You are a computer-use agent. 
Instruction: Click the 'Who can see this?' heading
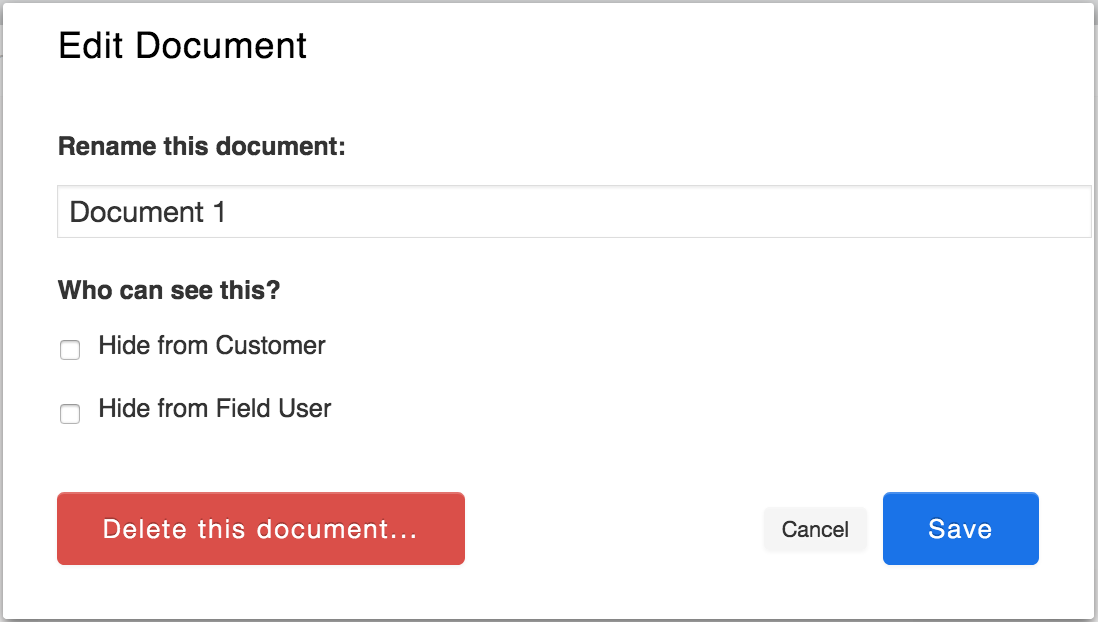(x=169, y=291)
